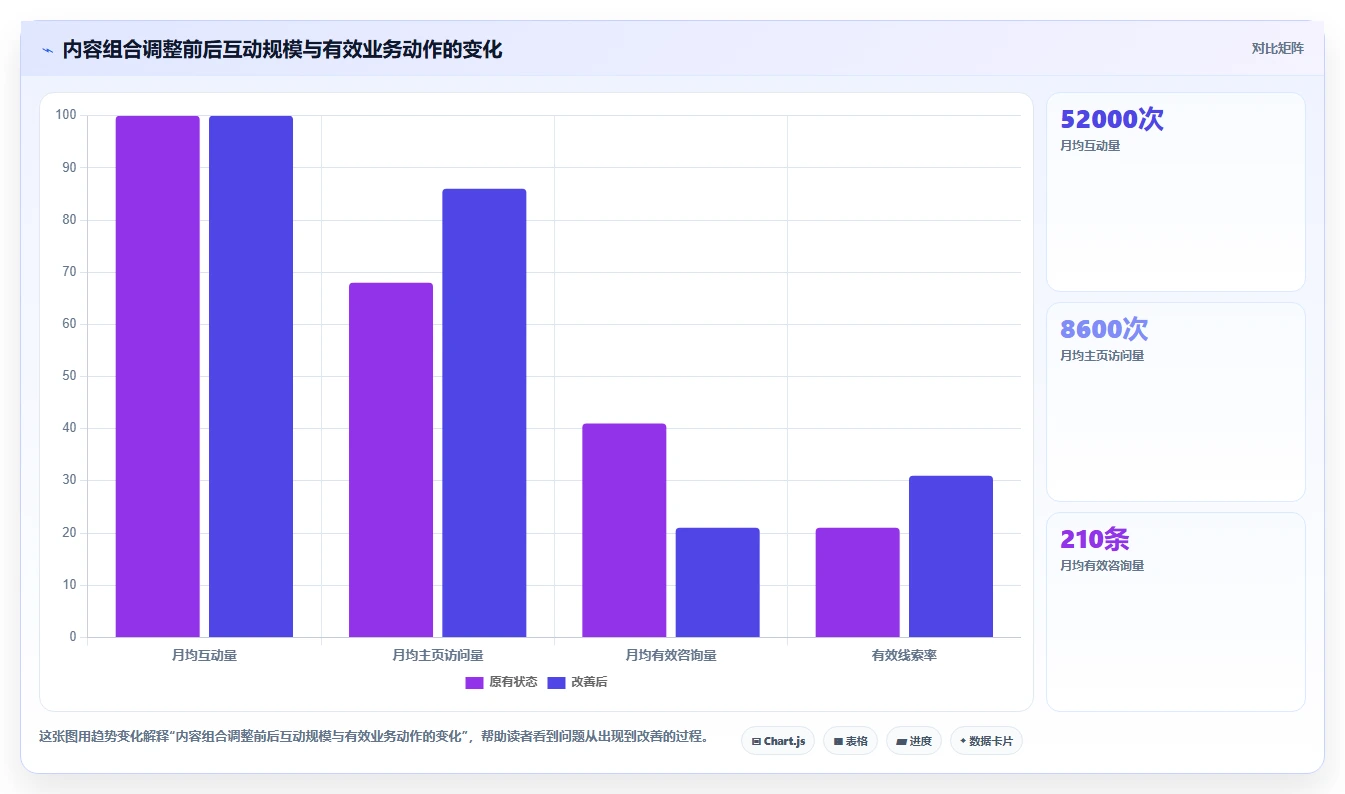
Task: Click the purple 原有状态 bar for 月均互动量
Action: coord(157,376)
